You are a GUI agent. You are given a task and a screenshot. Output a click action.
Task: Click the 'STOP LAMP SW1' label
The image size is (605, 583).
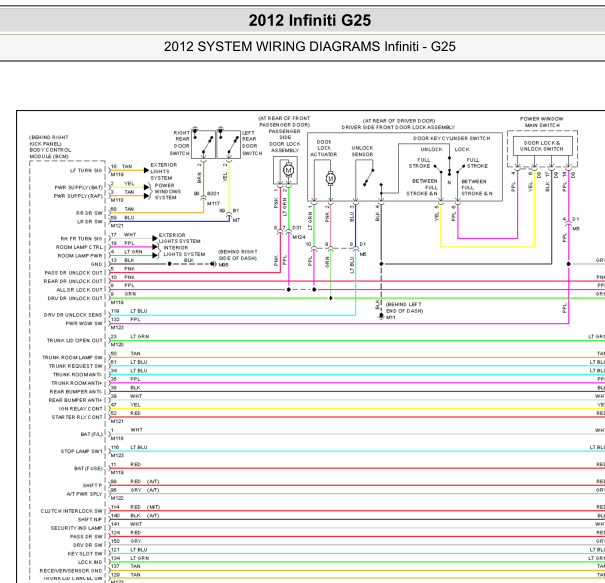[x=81, y=451]
